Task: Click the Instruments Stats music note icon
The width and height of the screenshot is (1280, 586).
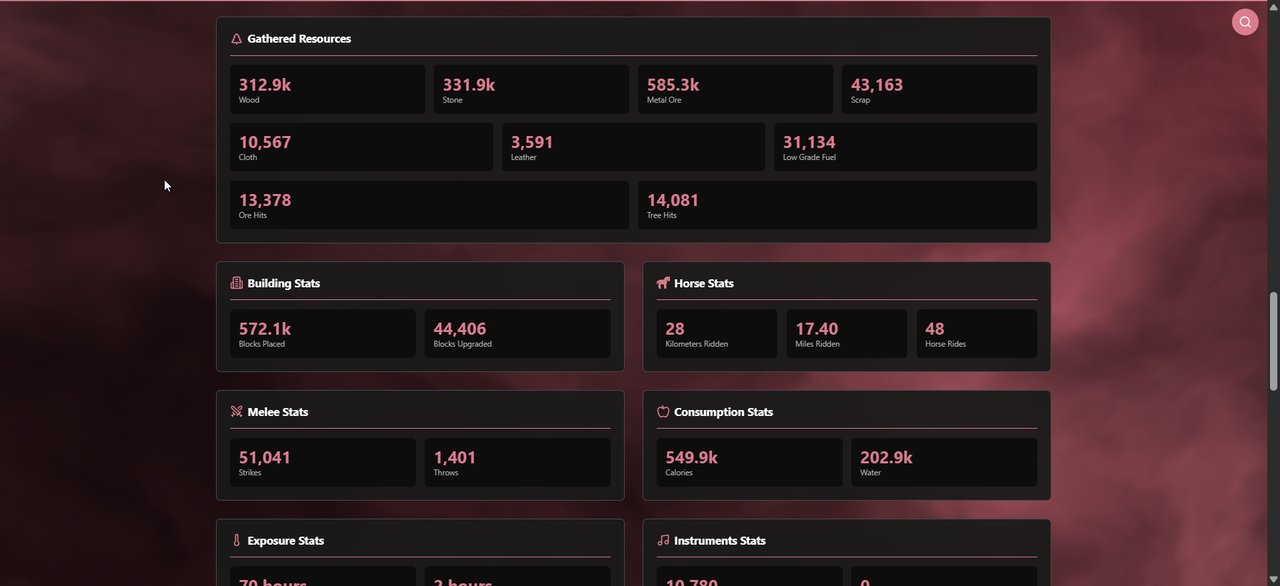Action: point(663,541)
